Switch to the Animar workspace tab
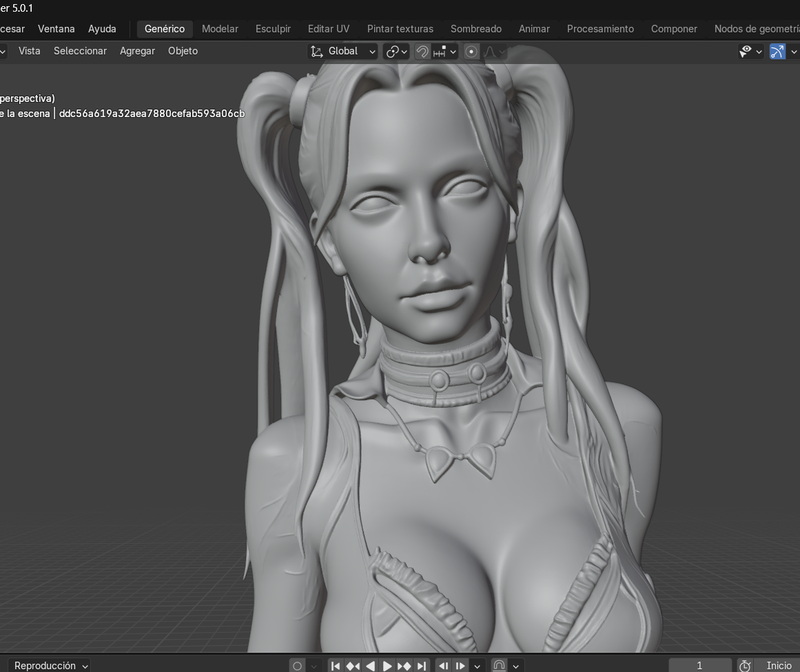 [534, 29]
